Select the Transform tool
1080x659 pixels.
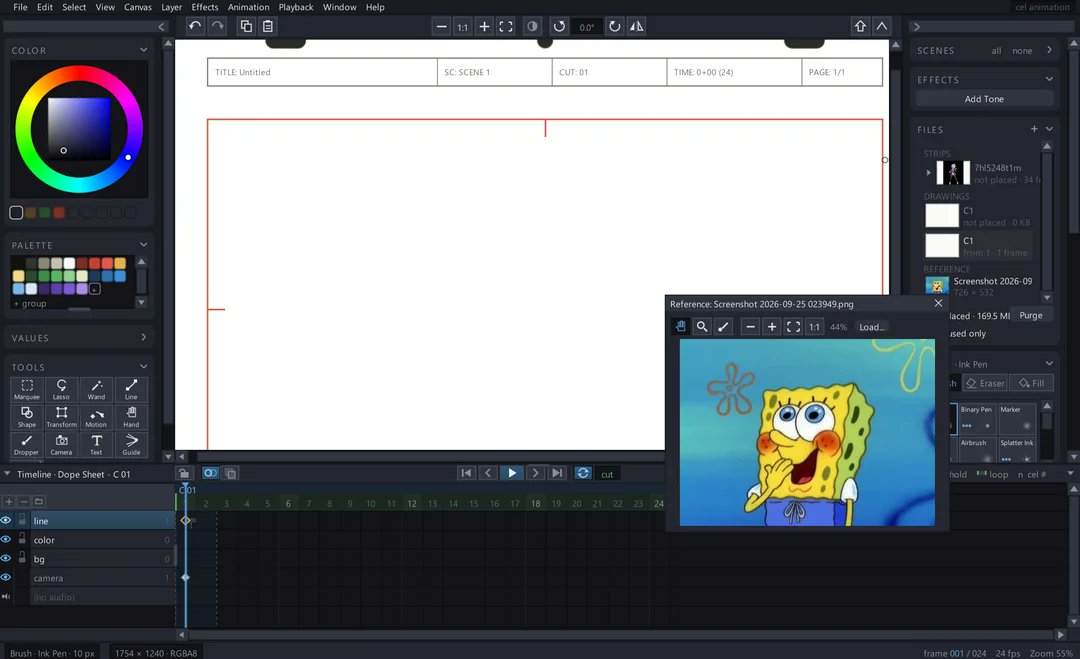[x=61, y=417]
